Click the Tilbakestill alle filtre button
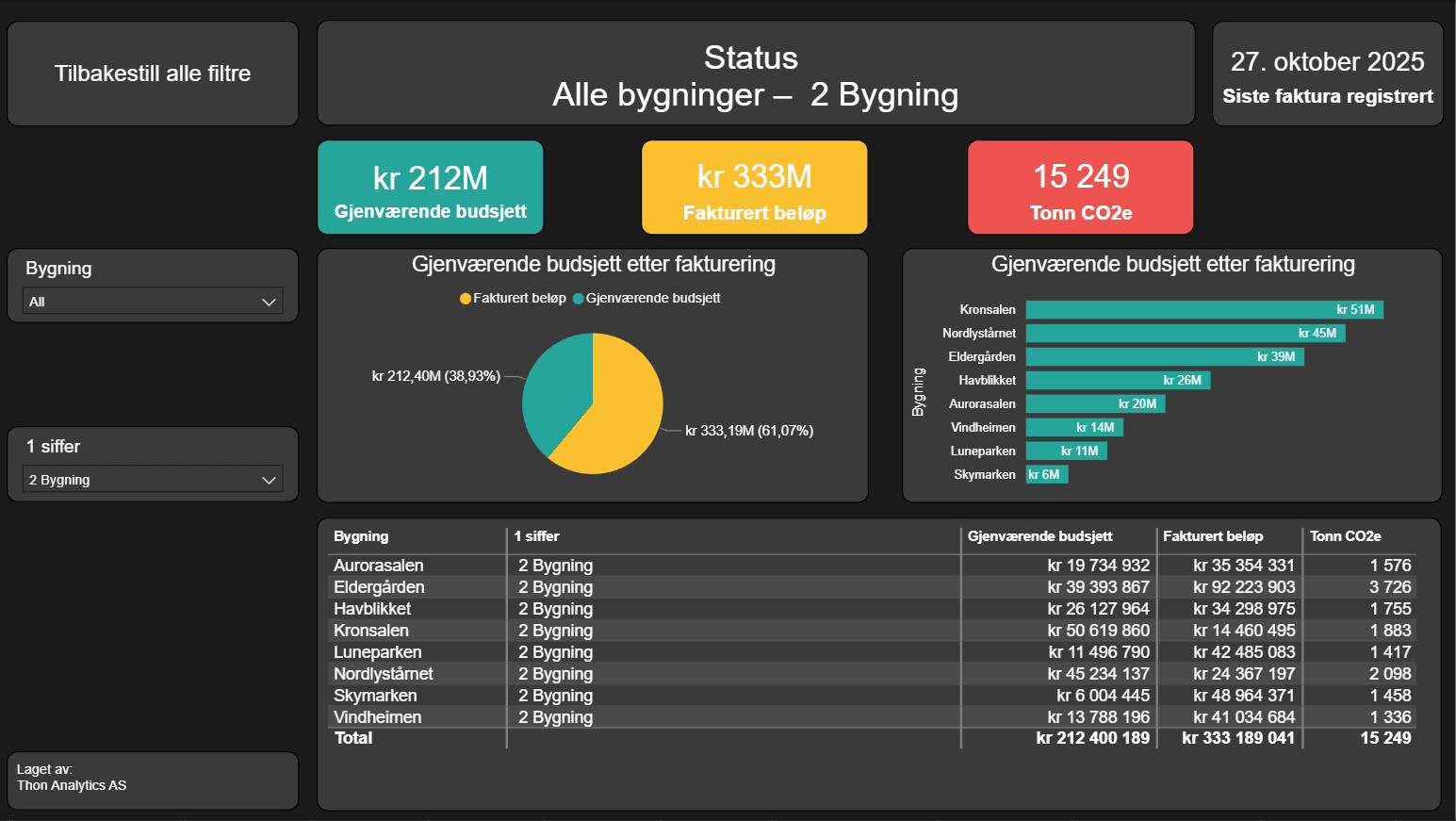The height and width of the screenshot is (821, 1456). pyautogui.click(x=153, y=74)
